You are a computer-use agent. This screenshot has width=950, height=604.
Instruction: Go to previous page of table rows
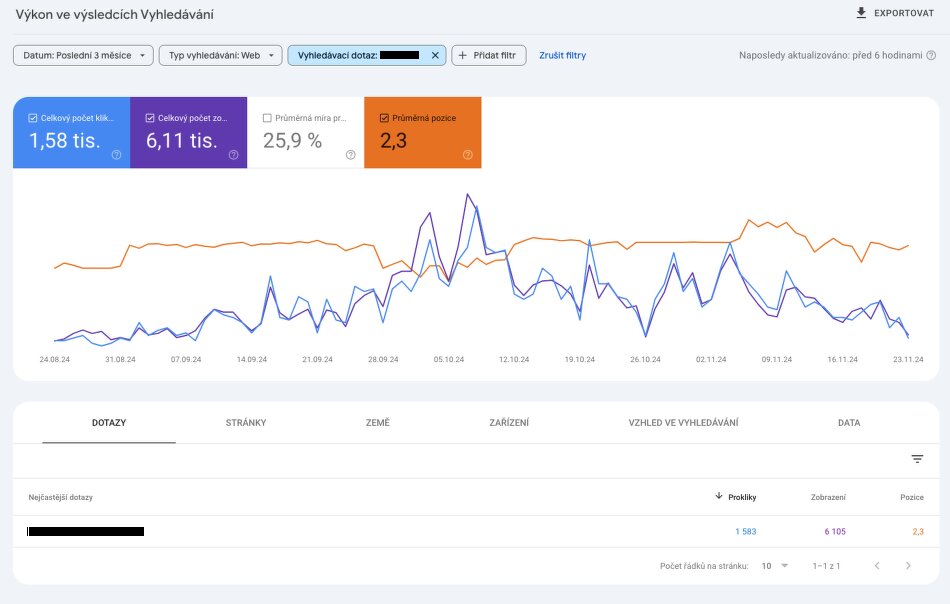[x=877, y=566]
